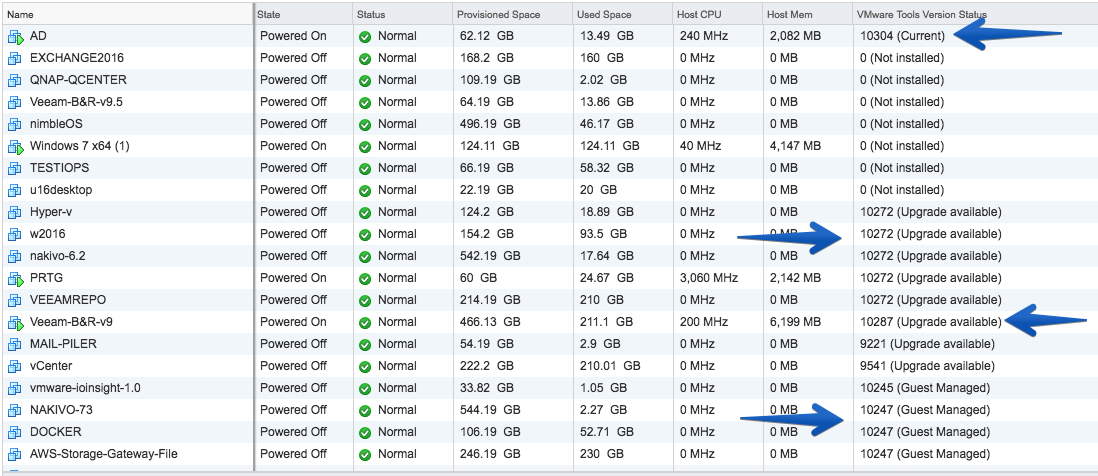
Task: Click the green Normal status icon for nimbleOS
Action: [365, 125]
